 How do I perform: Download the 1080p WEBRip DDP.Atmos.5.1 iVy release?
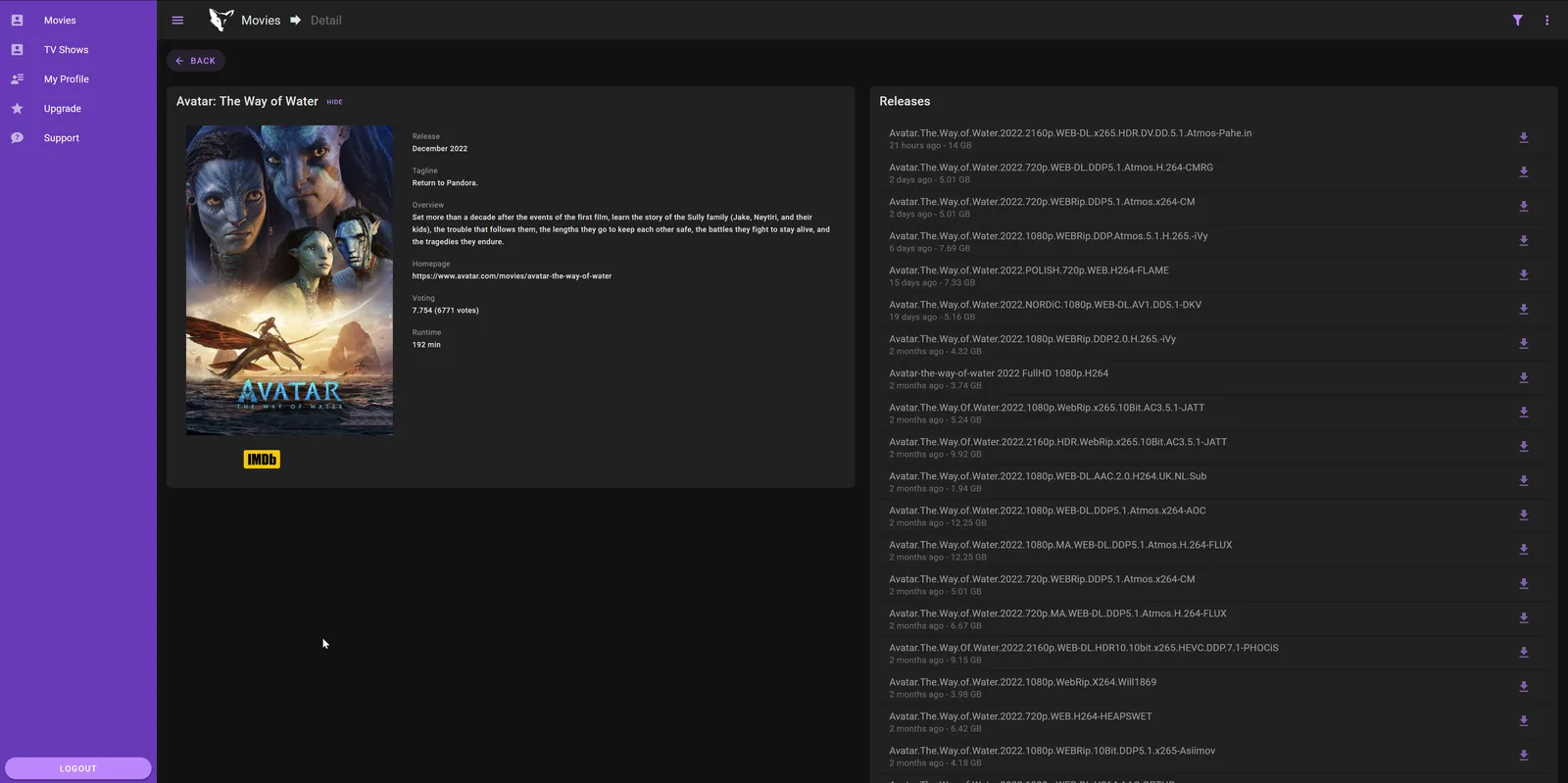point(1524,241)
